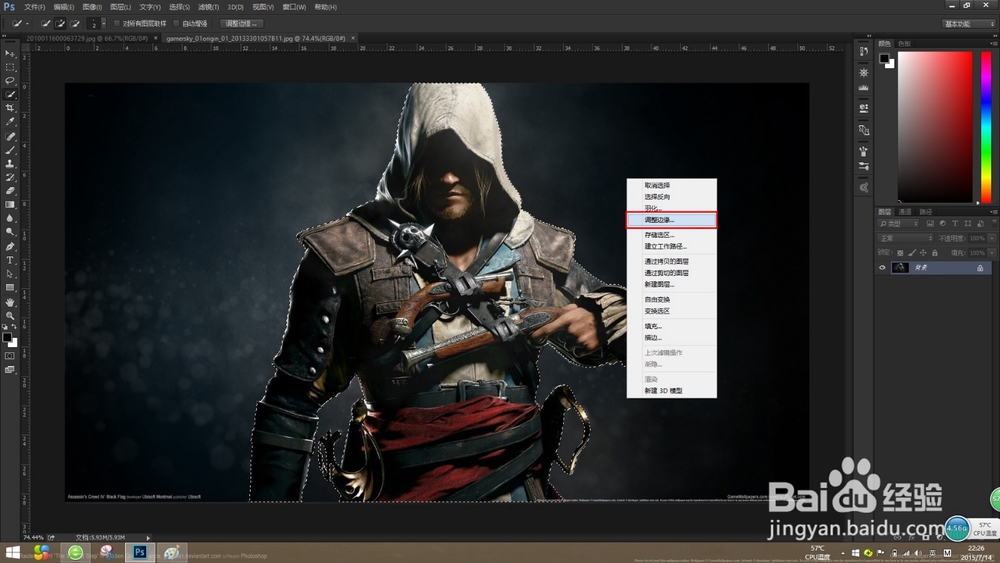This screenshot has height=563, width=1000.
Task: Select the Rectangle shape tool
Action: coord(10,288)
